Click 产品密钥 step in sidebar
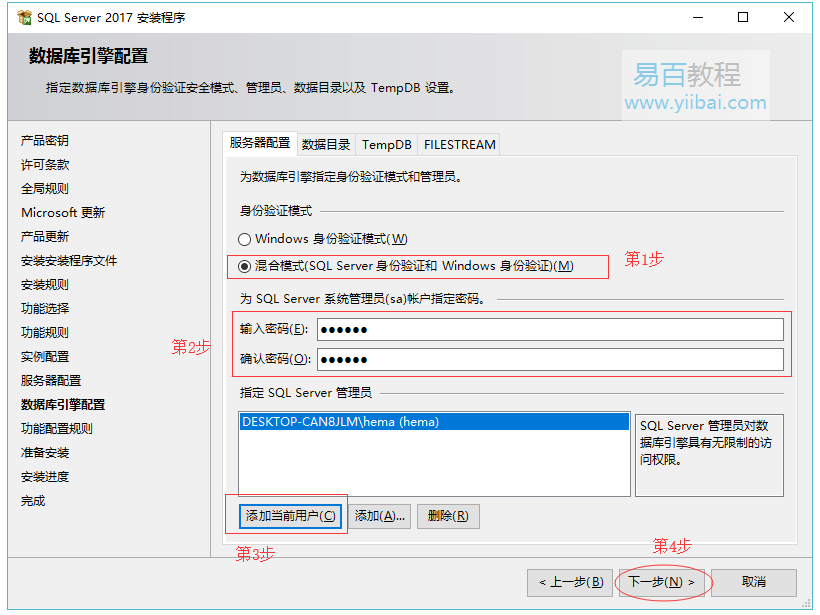The height and width of the screenshot is (615, 820). [x=45, y=141]
